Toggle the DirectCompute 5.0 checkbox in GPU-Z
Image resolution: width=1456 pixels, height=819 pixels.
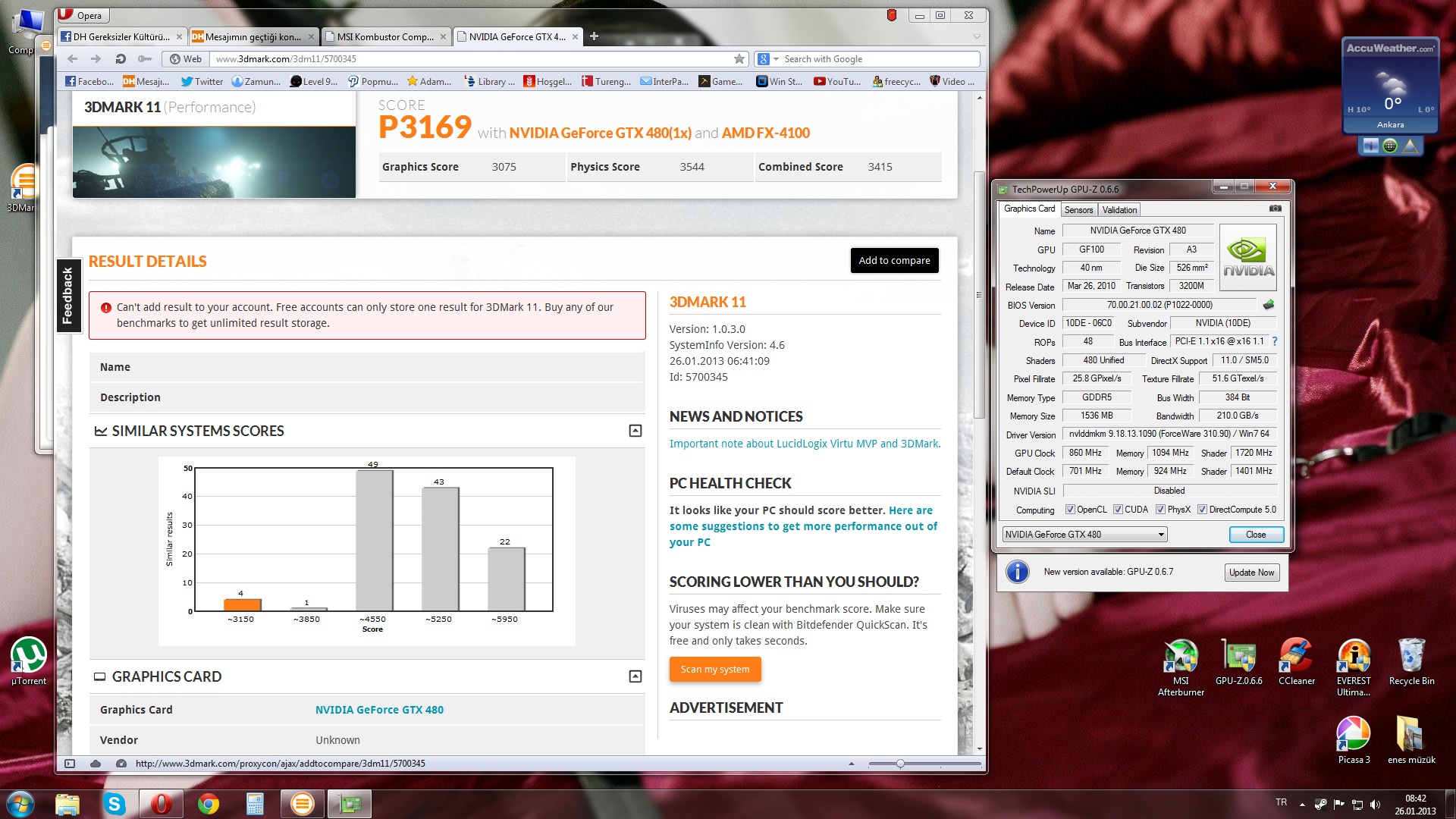[x=1202, y=510]
